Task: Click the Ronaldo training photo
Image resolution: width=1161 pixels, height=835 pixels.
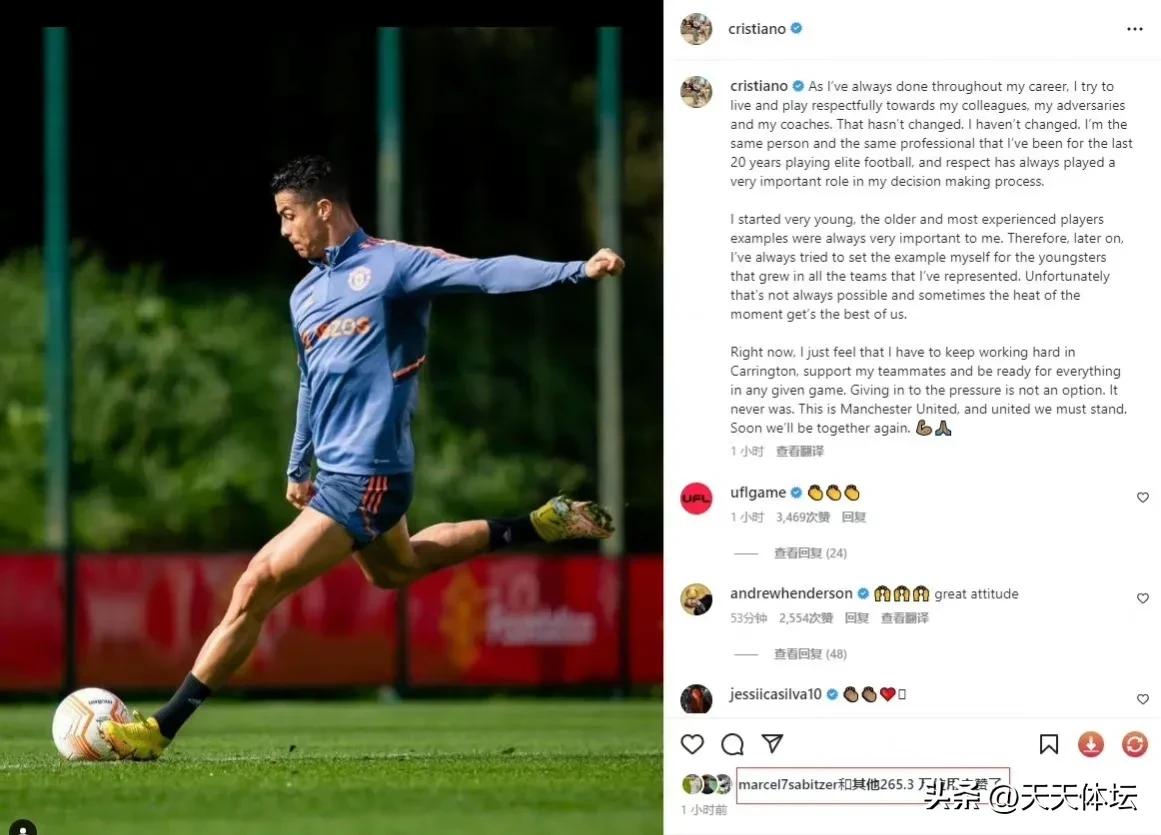Action: tap(332, 418)
